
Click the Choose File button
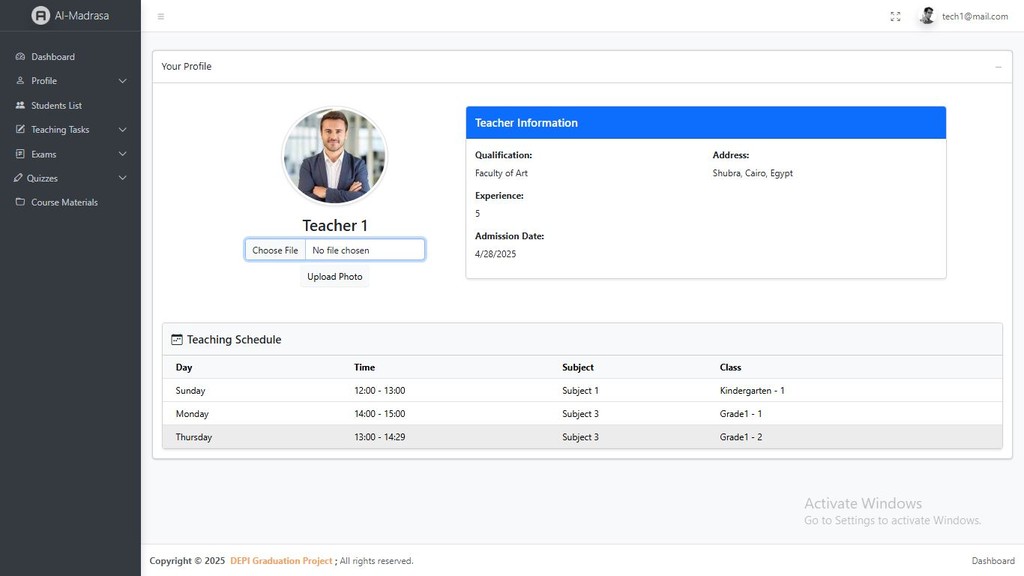coord(275,250)
